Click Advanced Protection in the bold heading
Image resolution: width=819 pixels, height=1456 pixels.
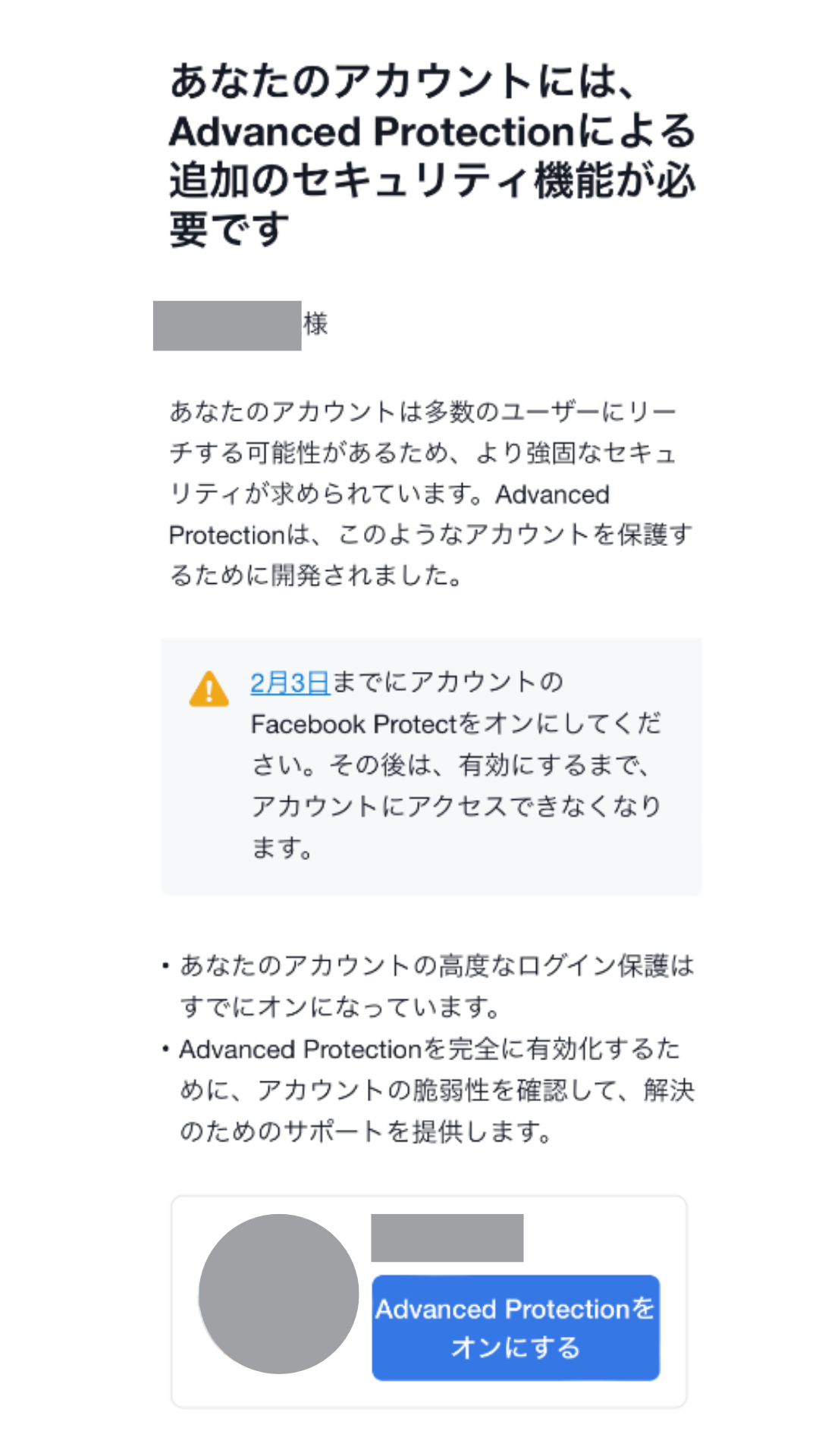[x=372, y=132]
